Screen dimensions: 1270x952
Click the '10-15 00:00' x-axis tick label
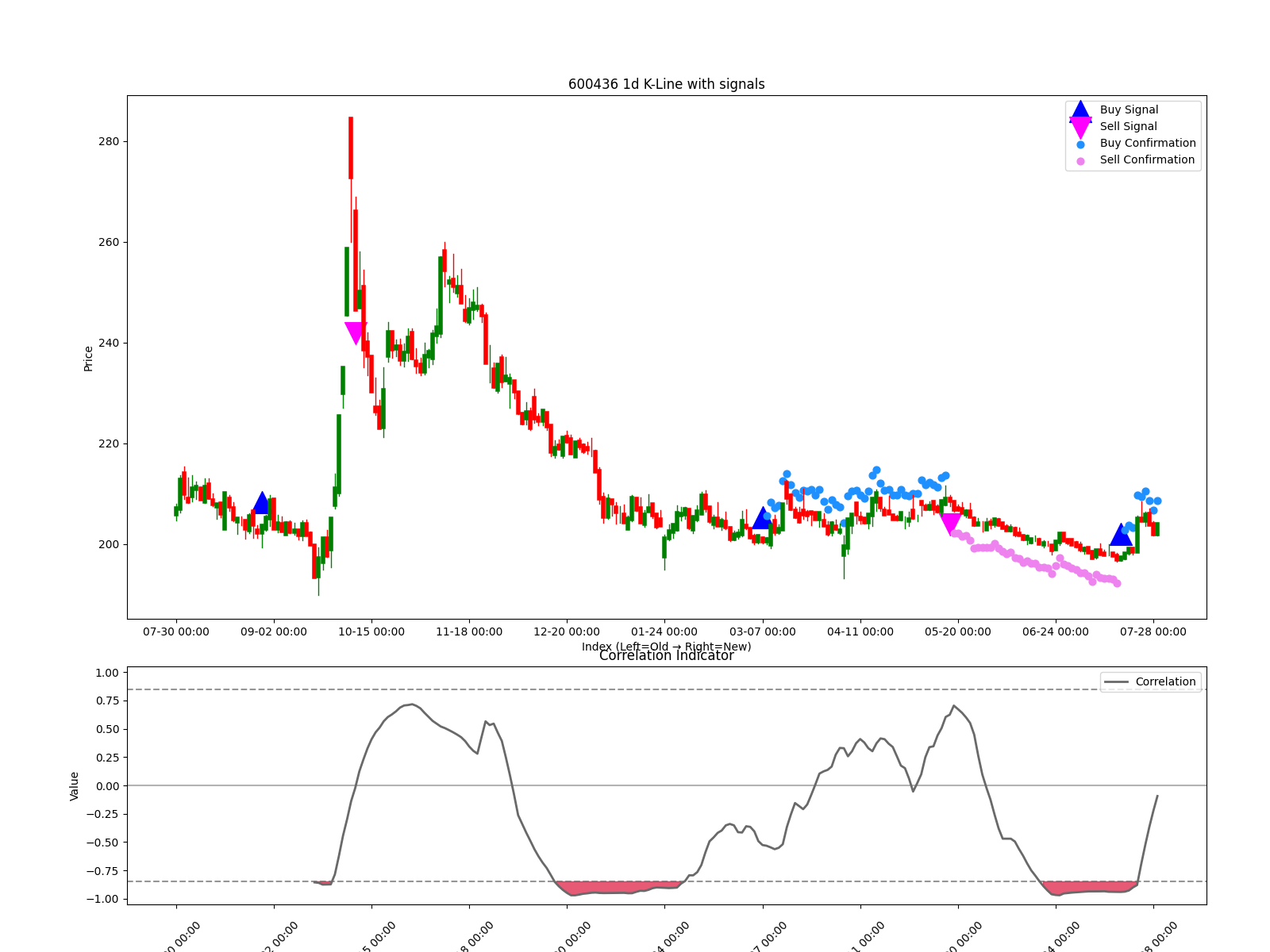(x=371, y=631)
